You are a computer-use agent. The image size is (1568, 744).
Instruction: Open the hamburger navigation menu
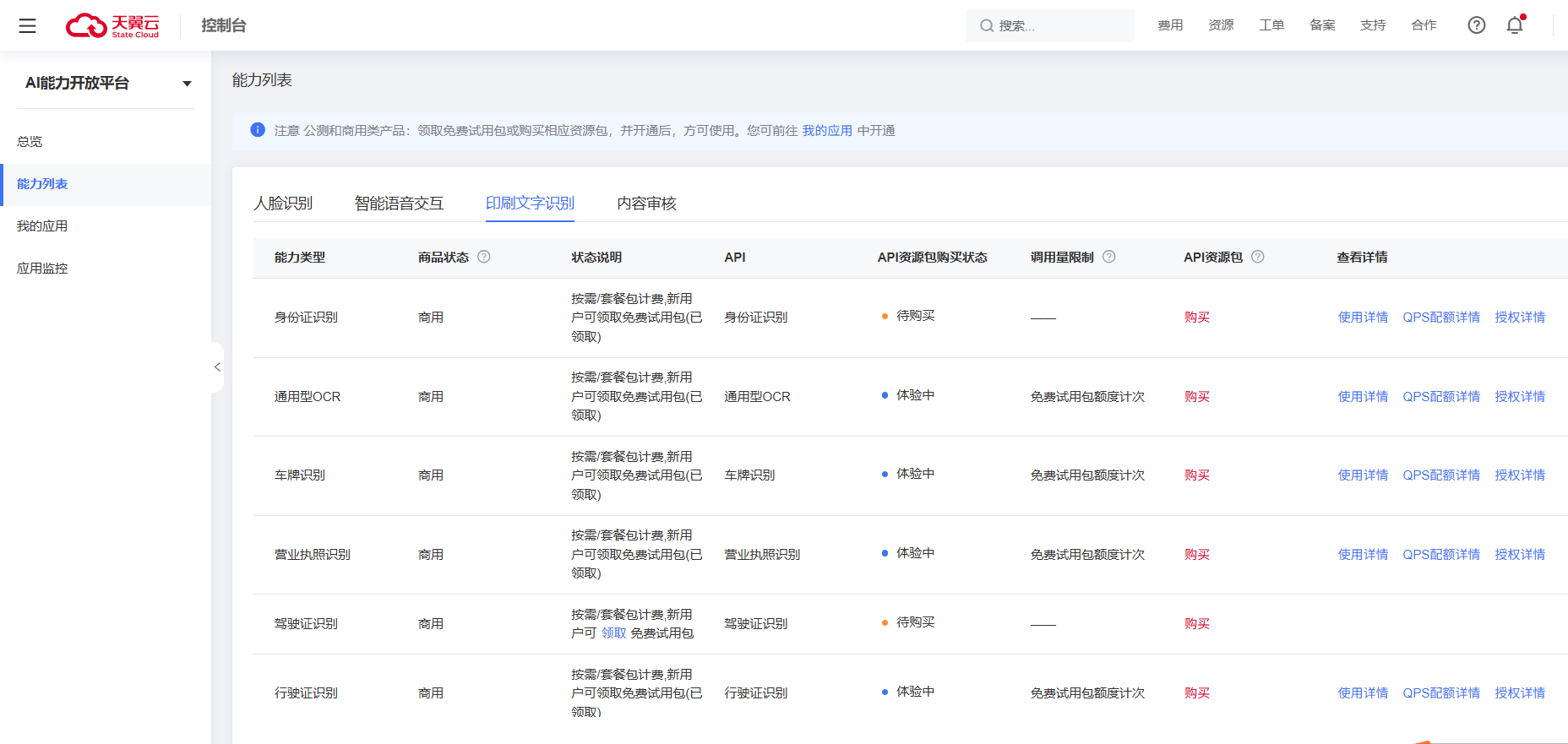pos(27,25)
